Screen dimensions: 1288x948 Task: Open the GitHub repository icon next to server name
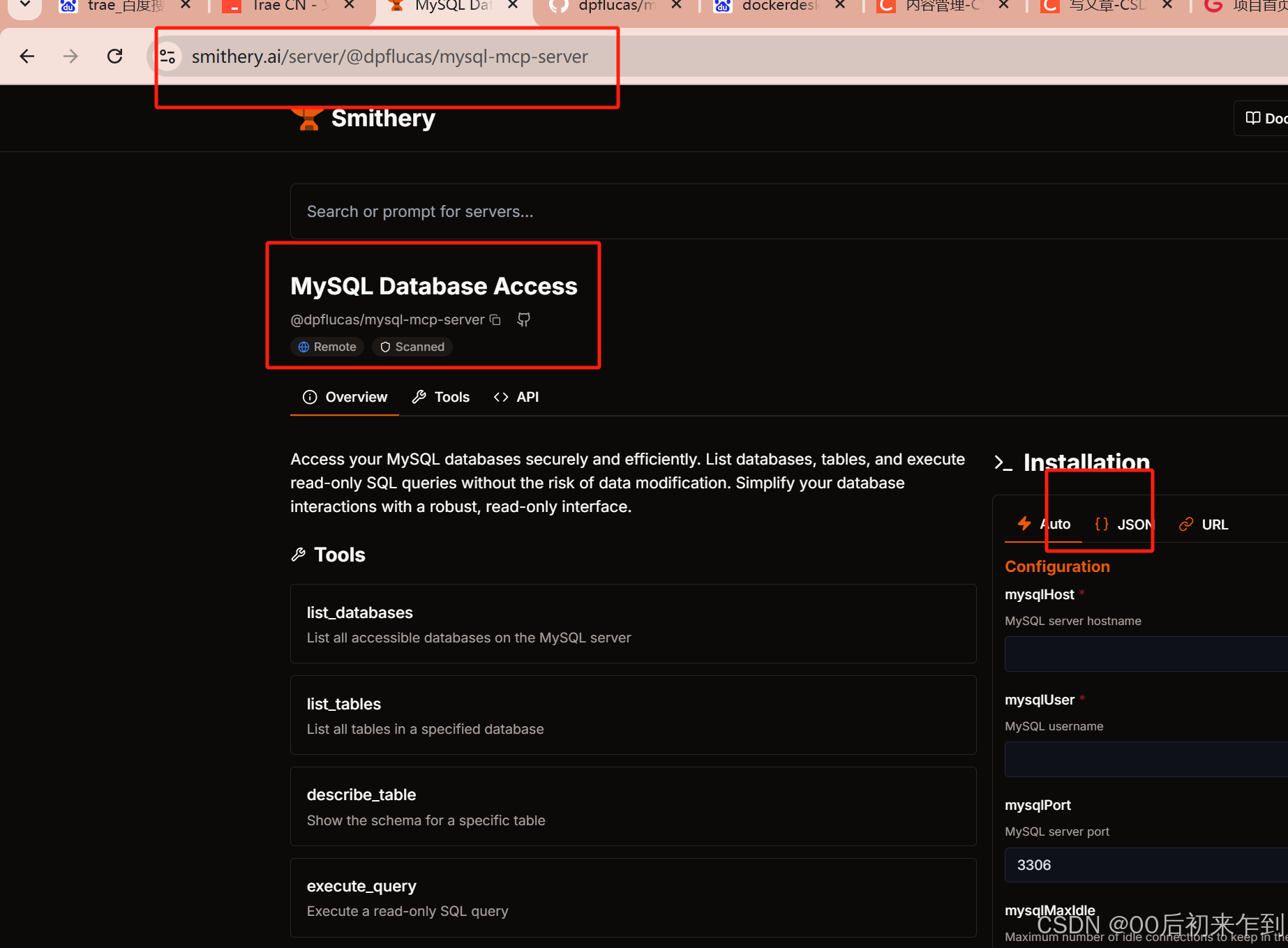click(523, 319)
